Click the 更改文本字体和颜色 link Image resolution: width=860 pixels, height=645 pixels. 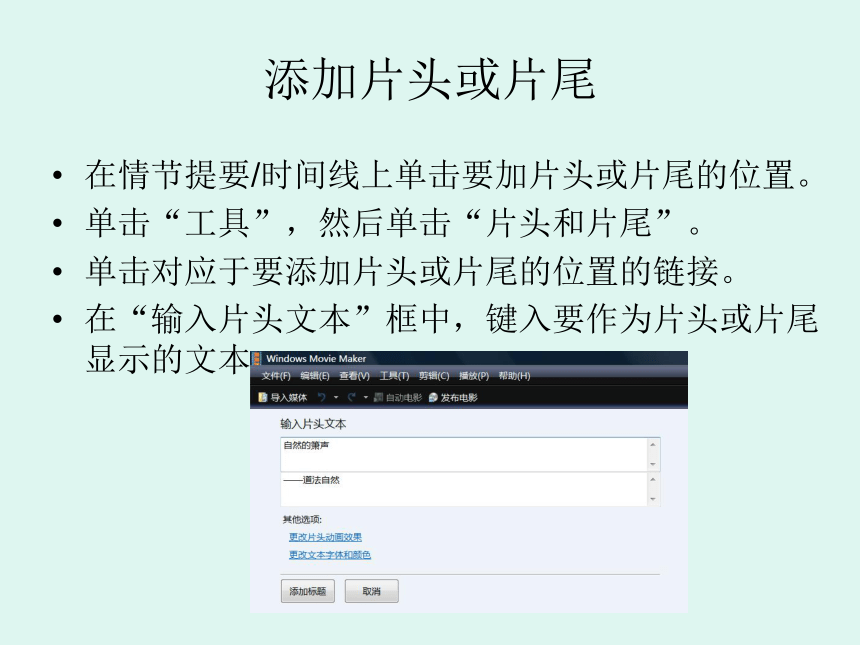(x=330, y=555)
